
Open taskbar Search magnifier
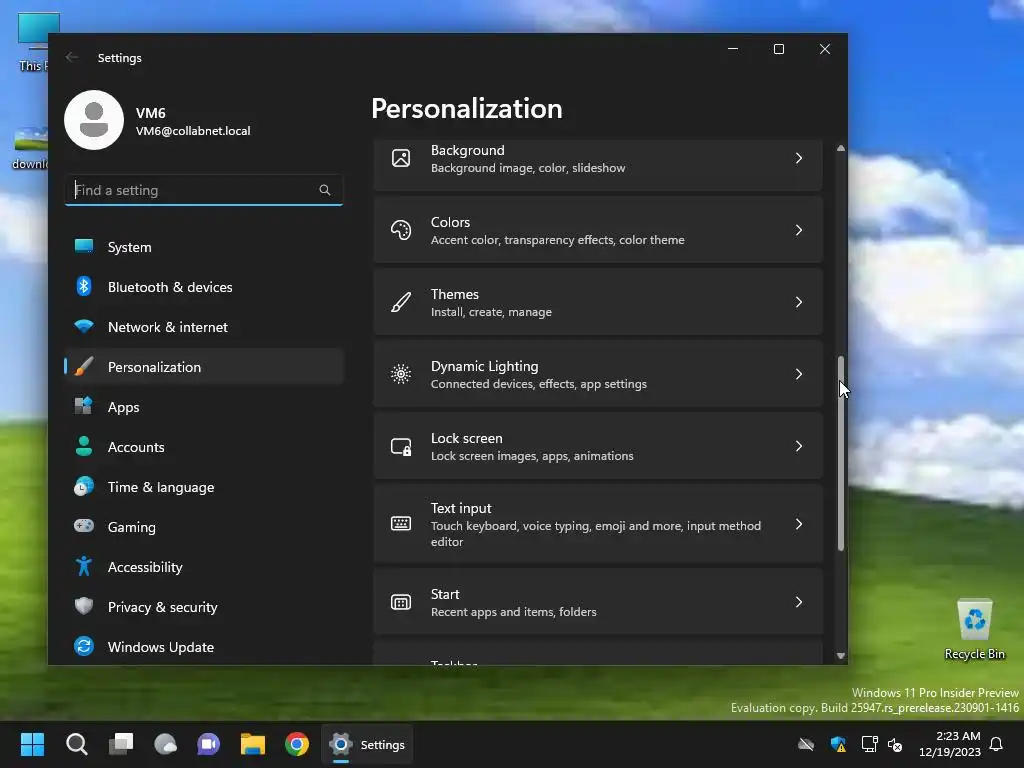click(x=76, y=744)
